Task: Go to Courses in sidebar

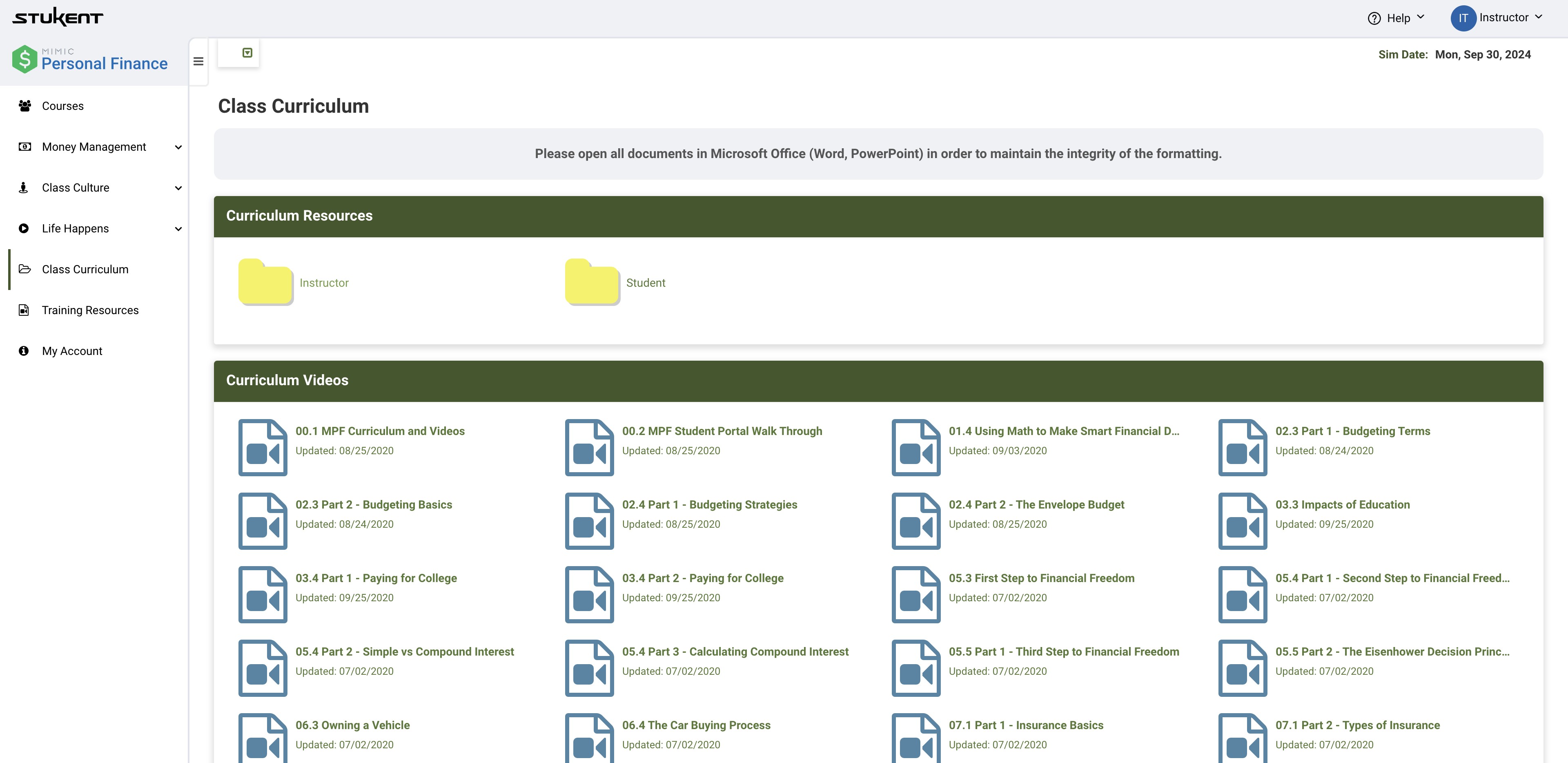Action: 63,106
